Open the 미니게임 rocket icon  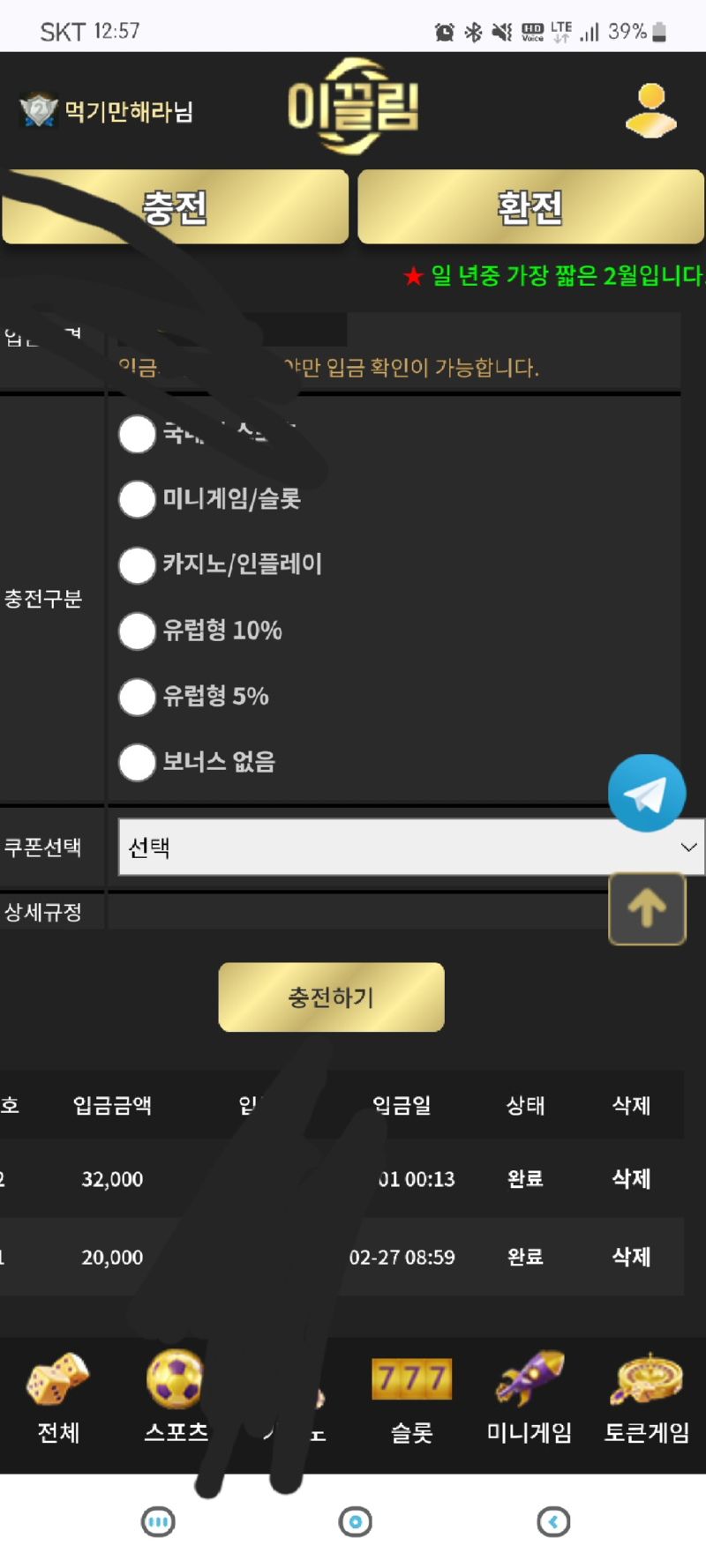coord(529,1378)
